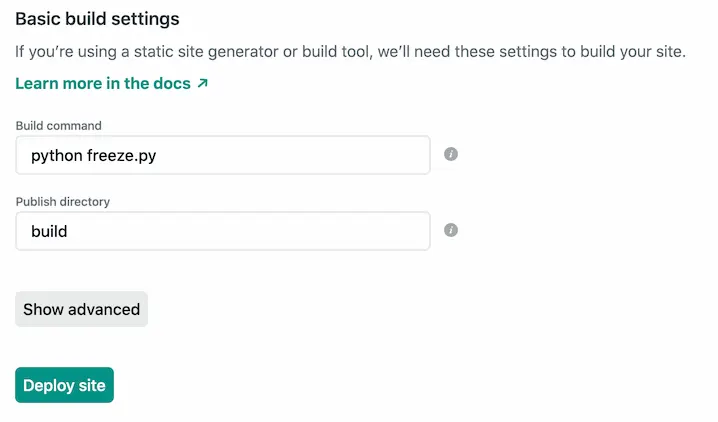718x422 pixels.
Task: Click the info icon beside Publish directory
Action: pyautogui.click(x=451, y=230)
